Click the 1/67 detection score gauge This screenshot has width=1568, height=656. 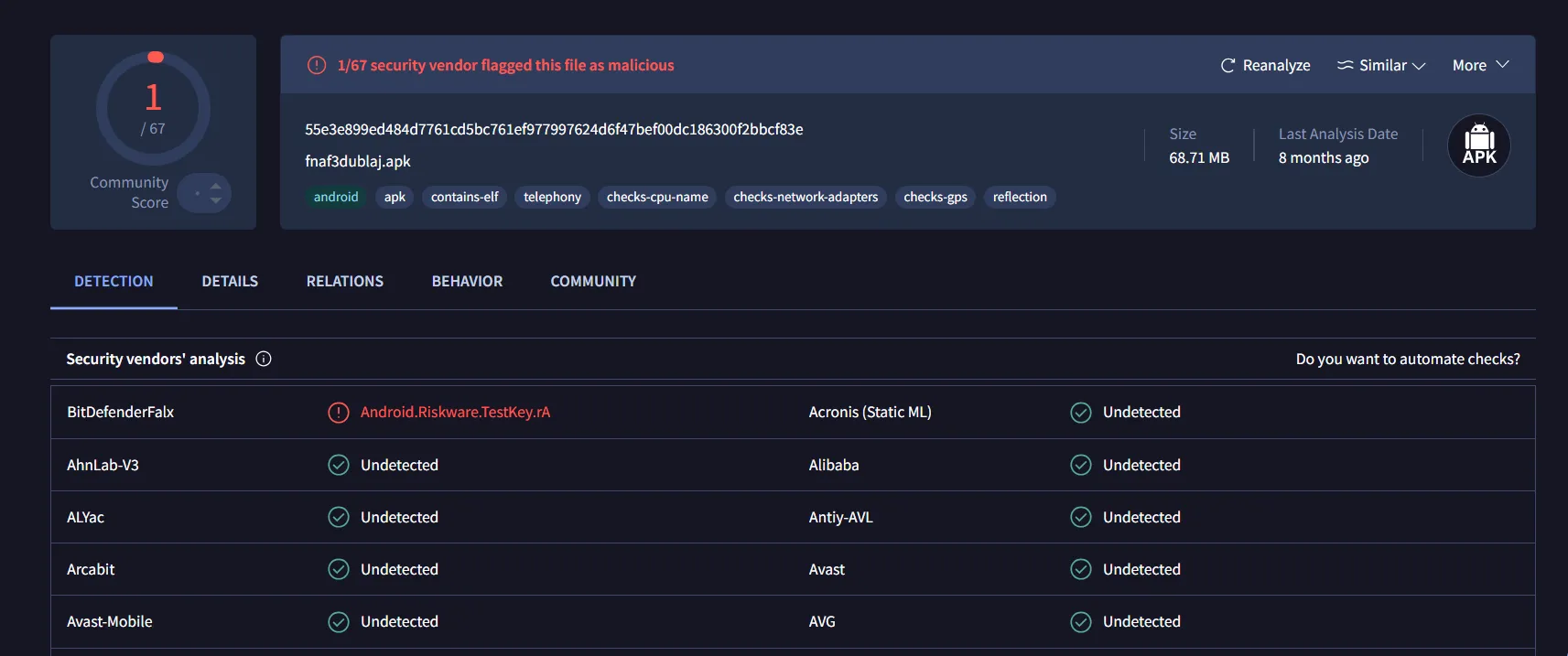pyautogui.click(x=153, y=108)
